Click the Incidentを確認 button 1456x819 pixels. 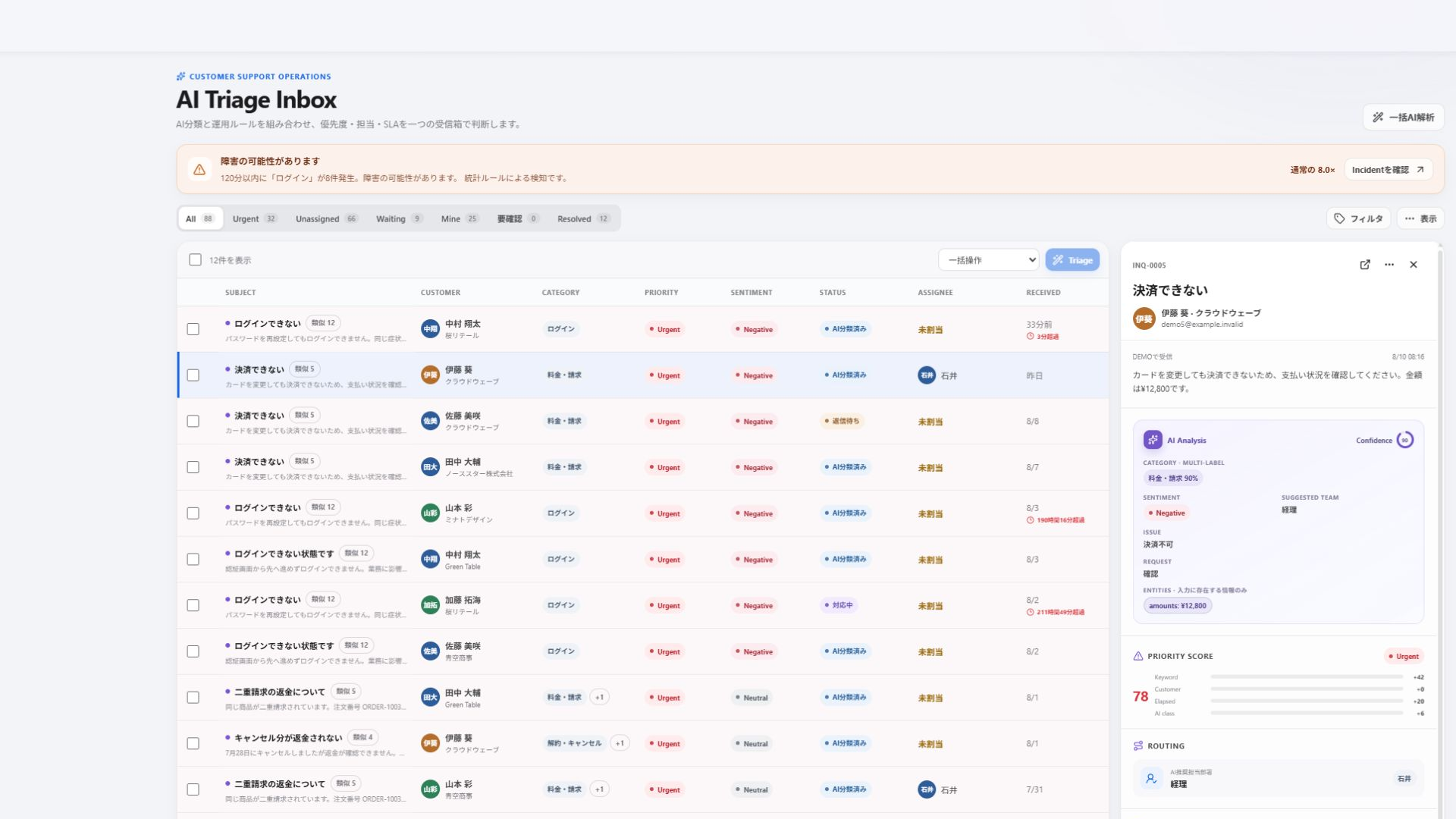(1388, 170)
